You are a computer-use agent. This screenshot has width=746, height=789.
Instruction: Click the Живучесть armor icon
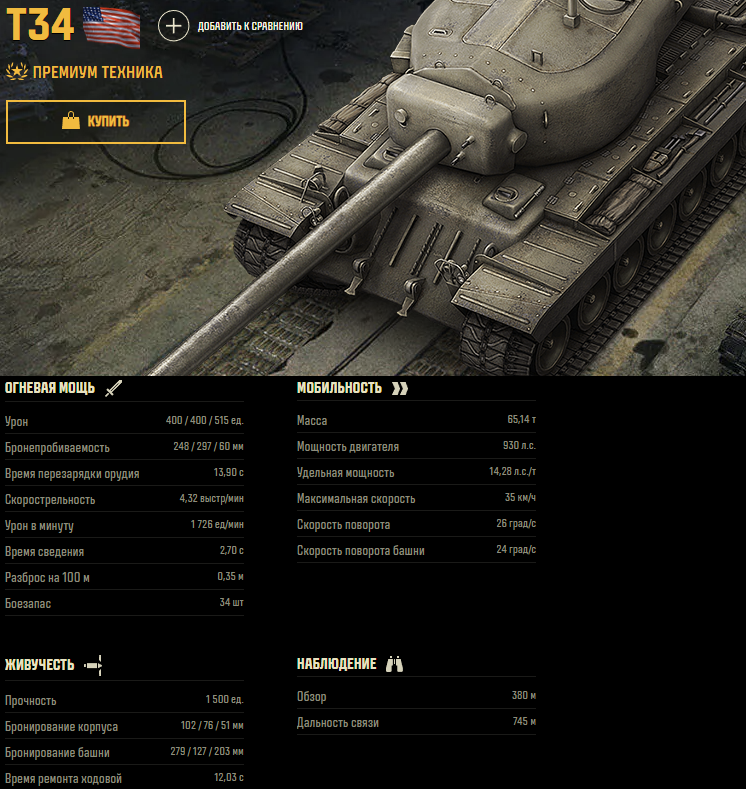coord(93,665)
